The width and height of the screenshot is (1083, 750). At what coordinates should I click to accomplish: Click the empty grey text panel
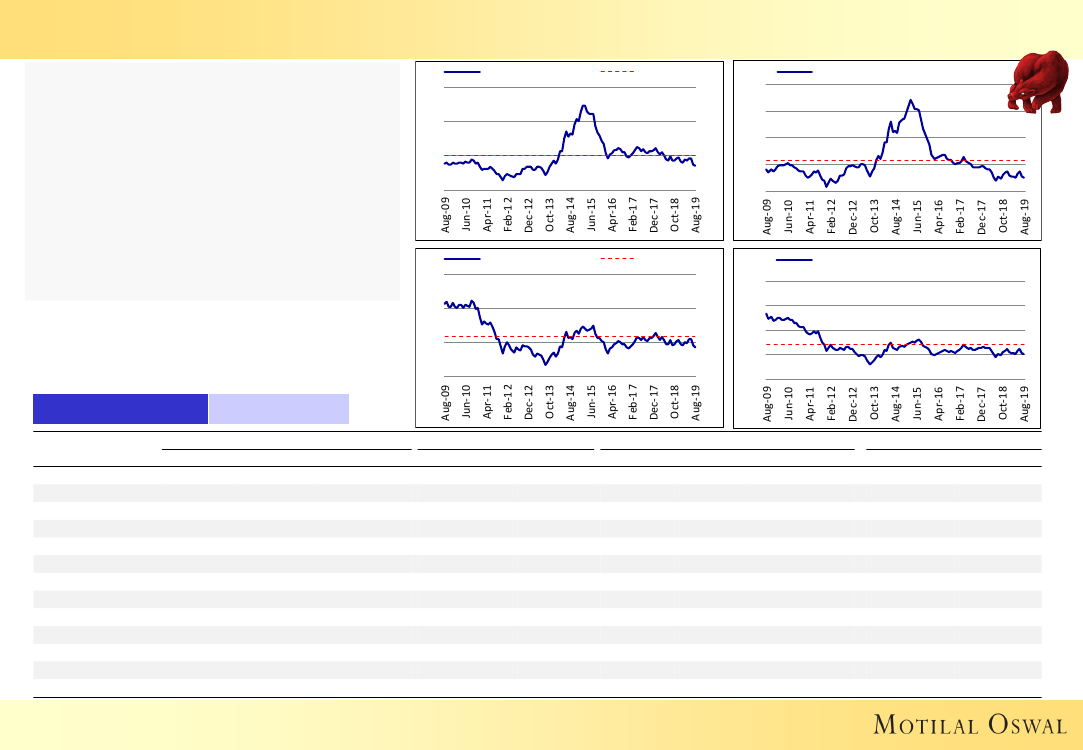(x=212, y=182)
